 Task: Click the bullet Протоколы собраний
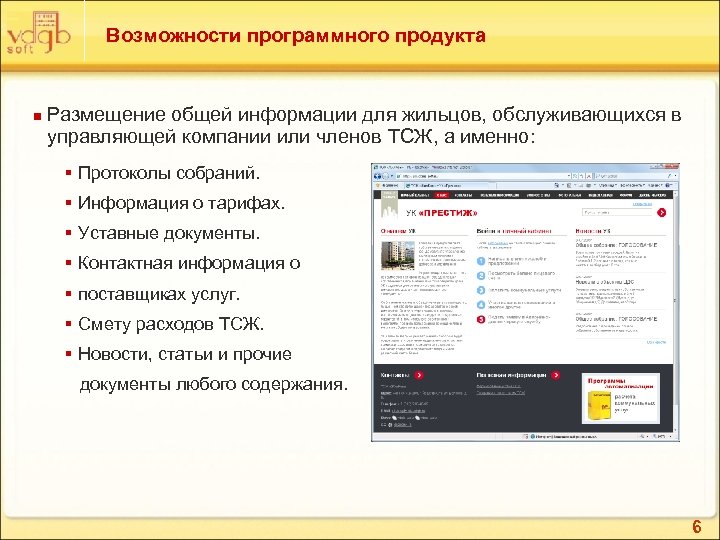[x=169, y=173]
